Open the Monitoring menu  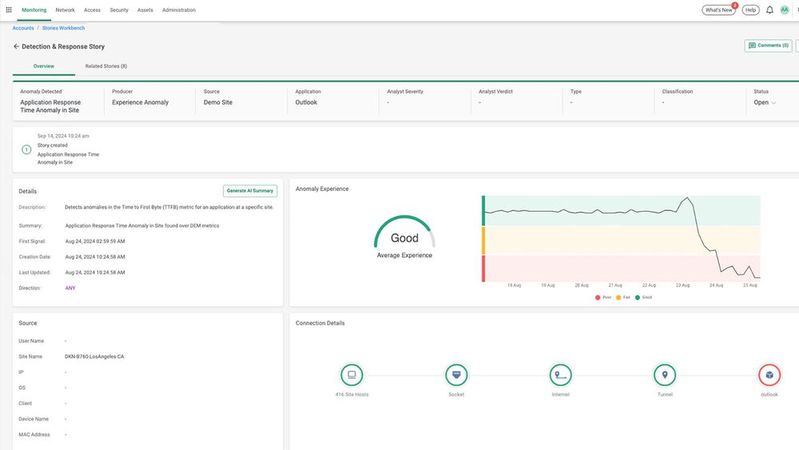34,10
